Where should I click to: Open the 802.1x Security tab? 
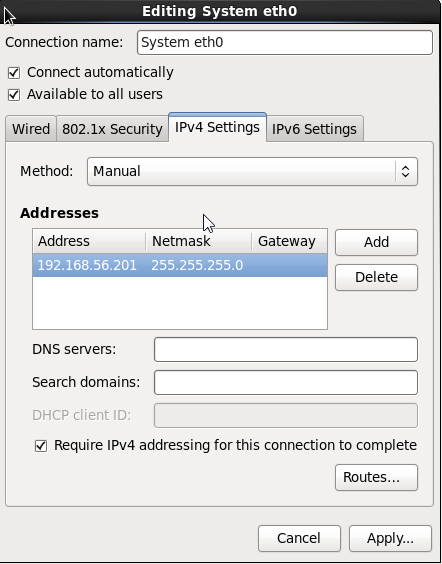[x=112, y=129]
